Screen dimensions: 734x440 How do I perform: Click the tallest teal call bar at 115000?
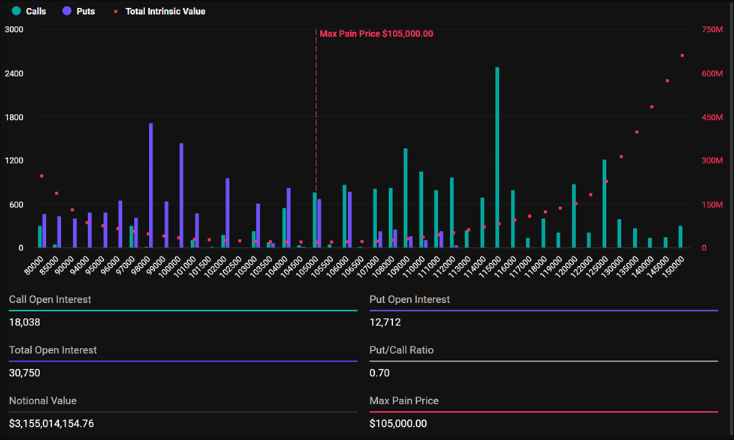(x=497, y=158)
